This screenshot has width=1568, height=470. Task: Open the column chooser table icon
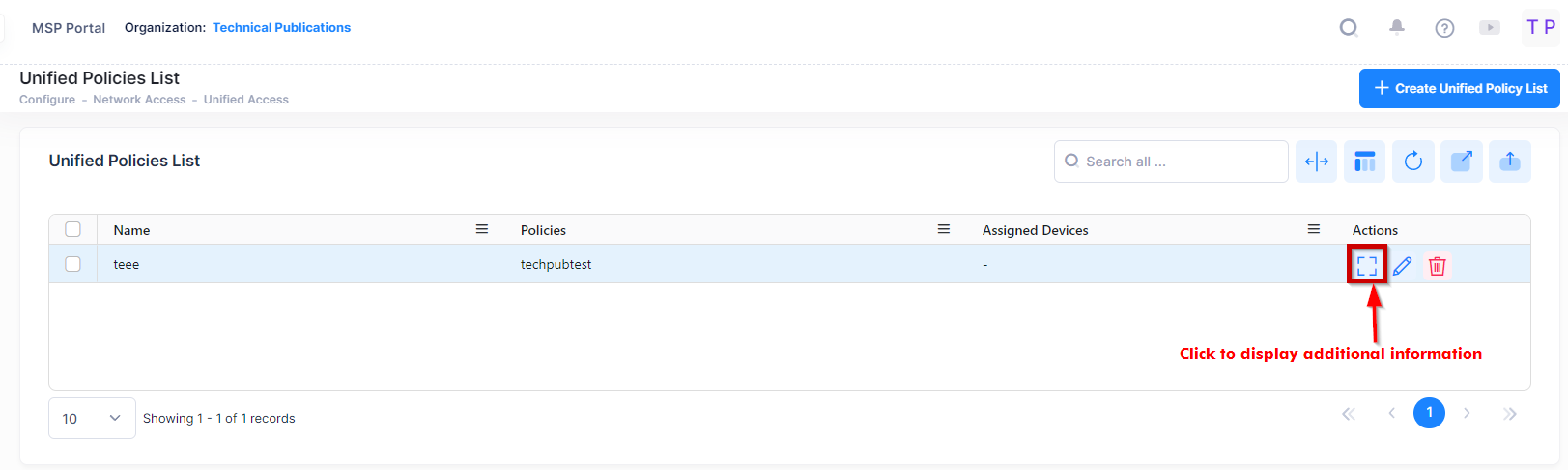(1364, 162)
